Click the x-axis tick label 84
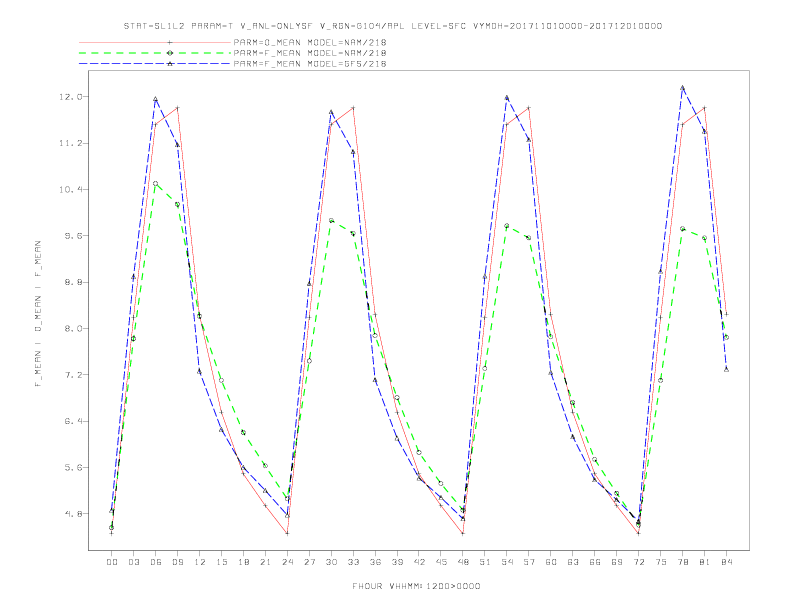Viewport: 792px width, 612px height. click(x=727, y=562)
